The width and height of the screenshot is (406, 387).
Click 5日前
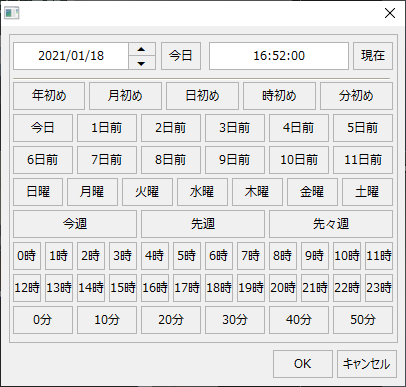click(363, 128)
